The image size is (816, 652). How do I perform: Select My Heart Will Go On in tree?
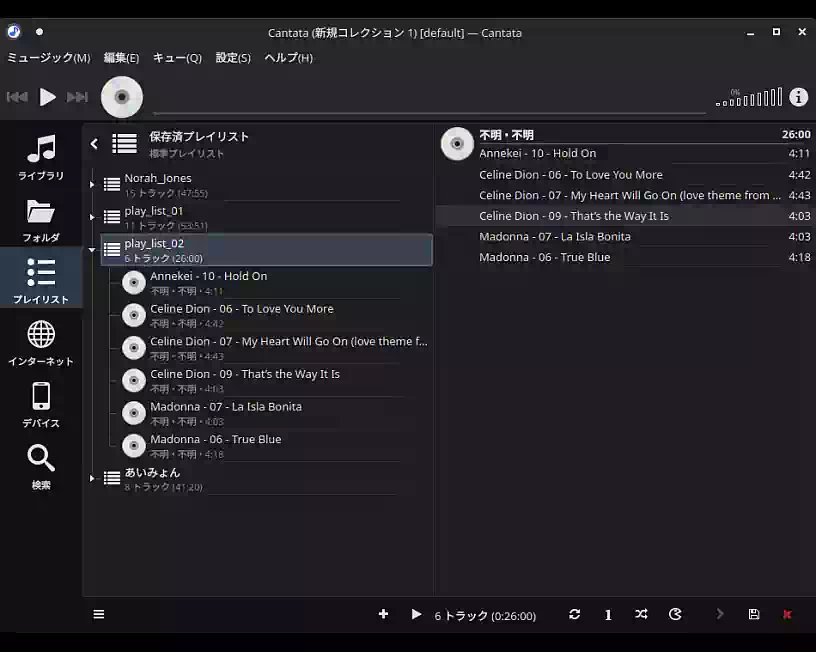[x=275, y=348]
